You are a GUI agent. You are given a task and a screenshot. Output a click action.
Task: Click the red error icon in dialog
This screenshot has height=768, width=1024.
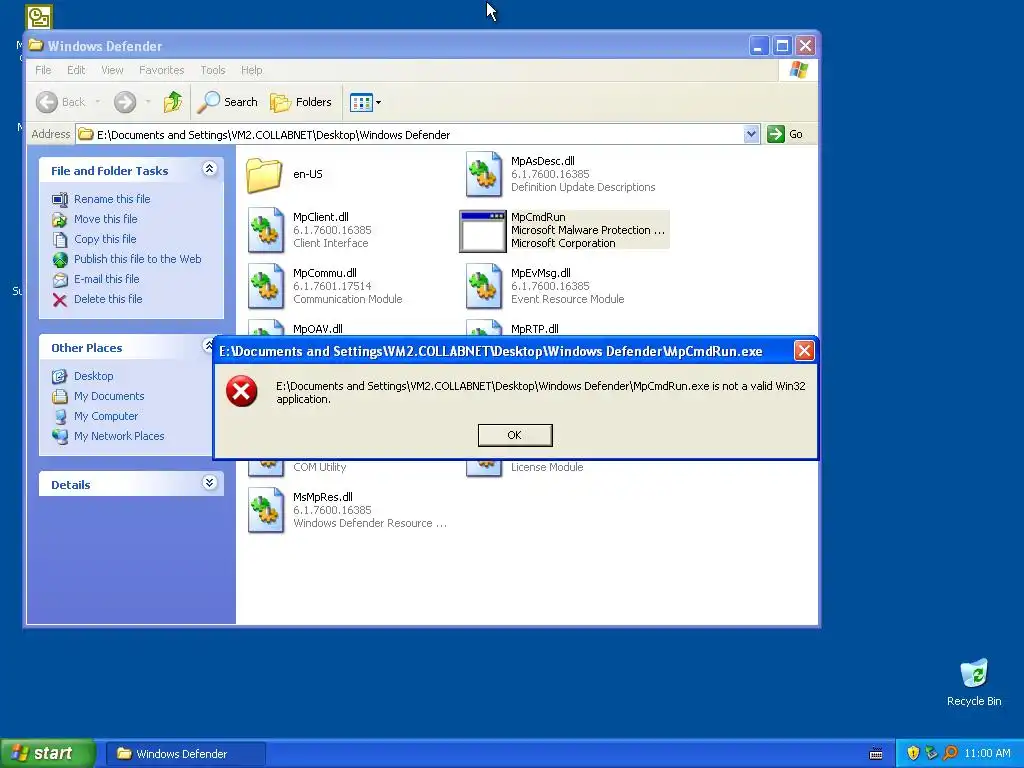click(242, 391)
